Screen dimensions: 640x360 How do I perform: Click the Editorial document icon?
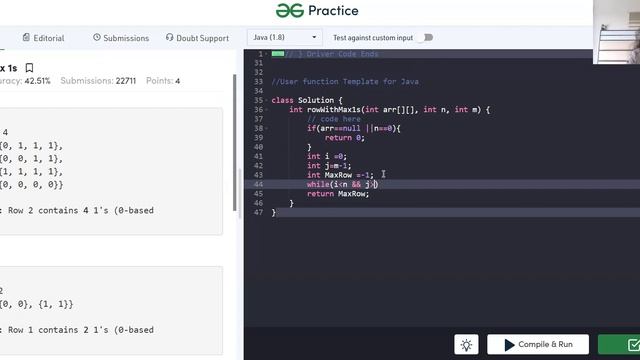click(26, 38)
